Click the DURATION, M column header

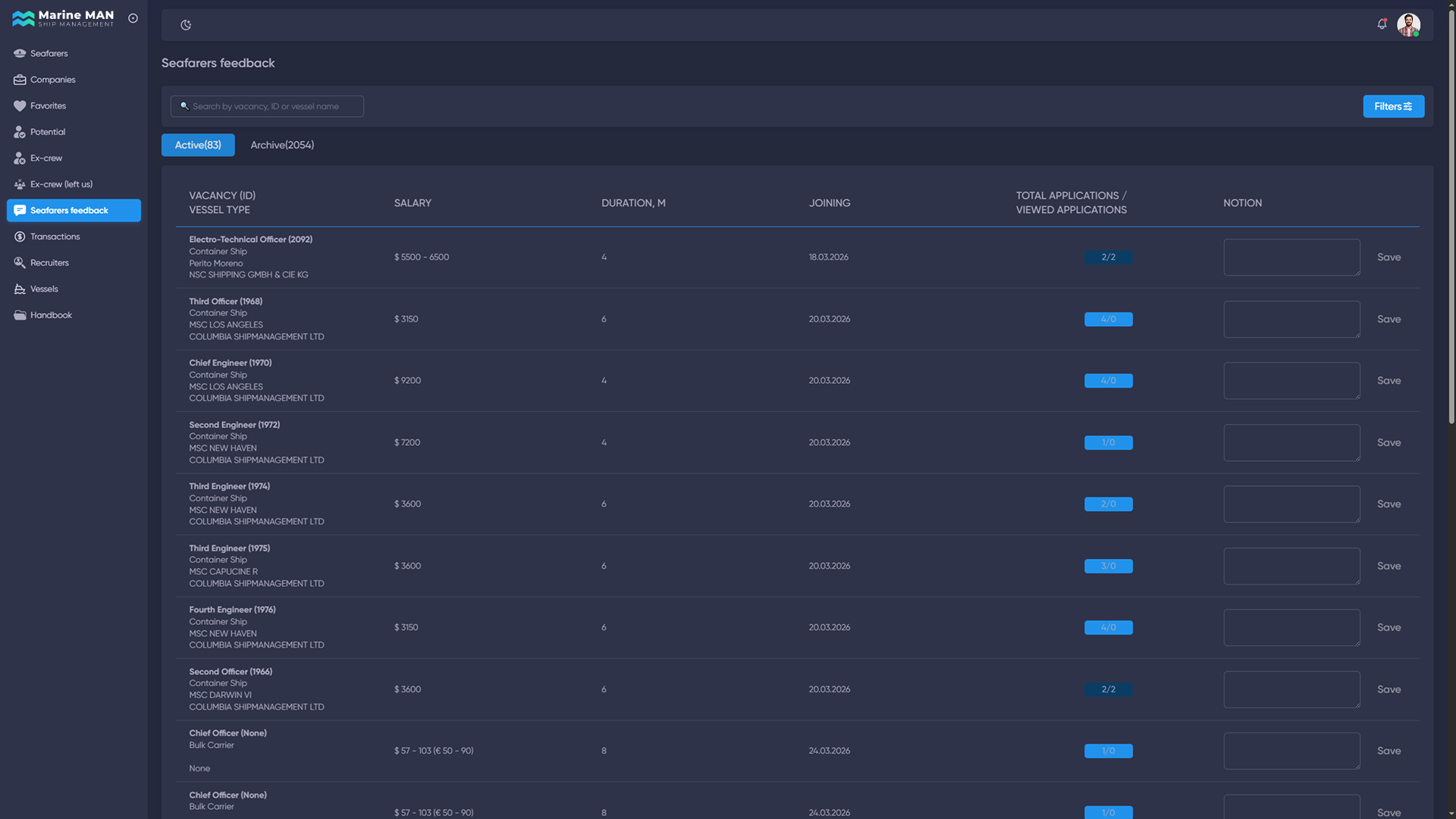coord(633,203)
